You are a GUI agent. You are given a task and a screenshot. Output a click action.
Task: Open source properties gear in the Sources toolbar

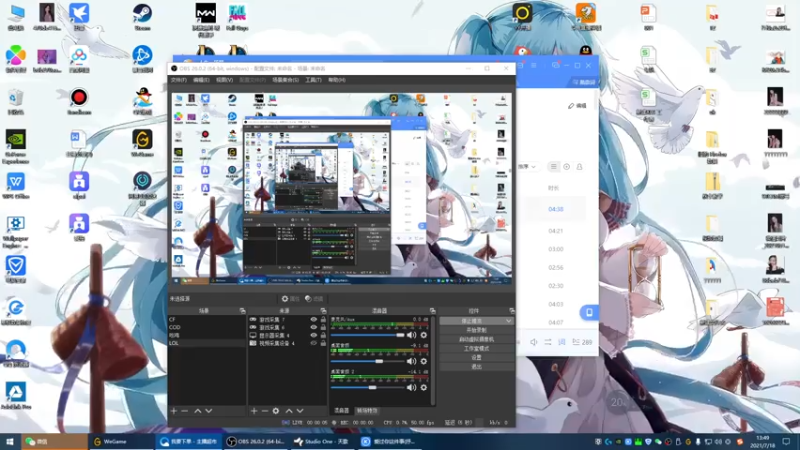coord(276,411)
